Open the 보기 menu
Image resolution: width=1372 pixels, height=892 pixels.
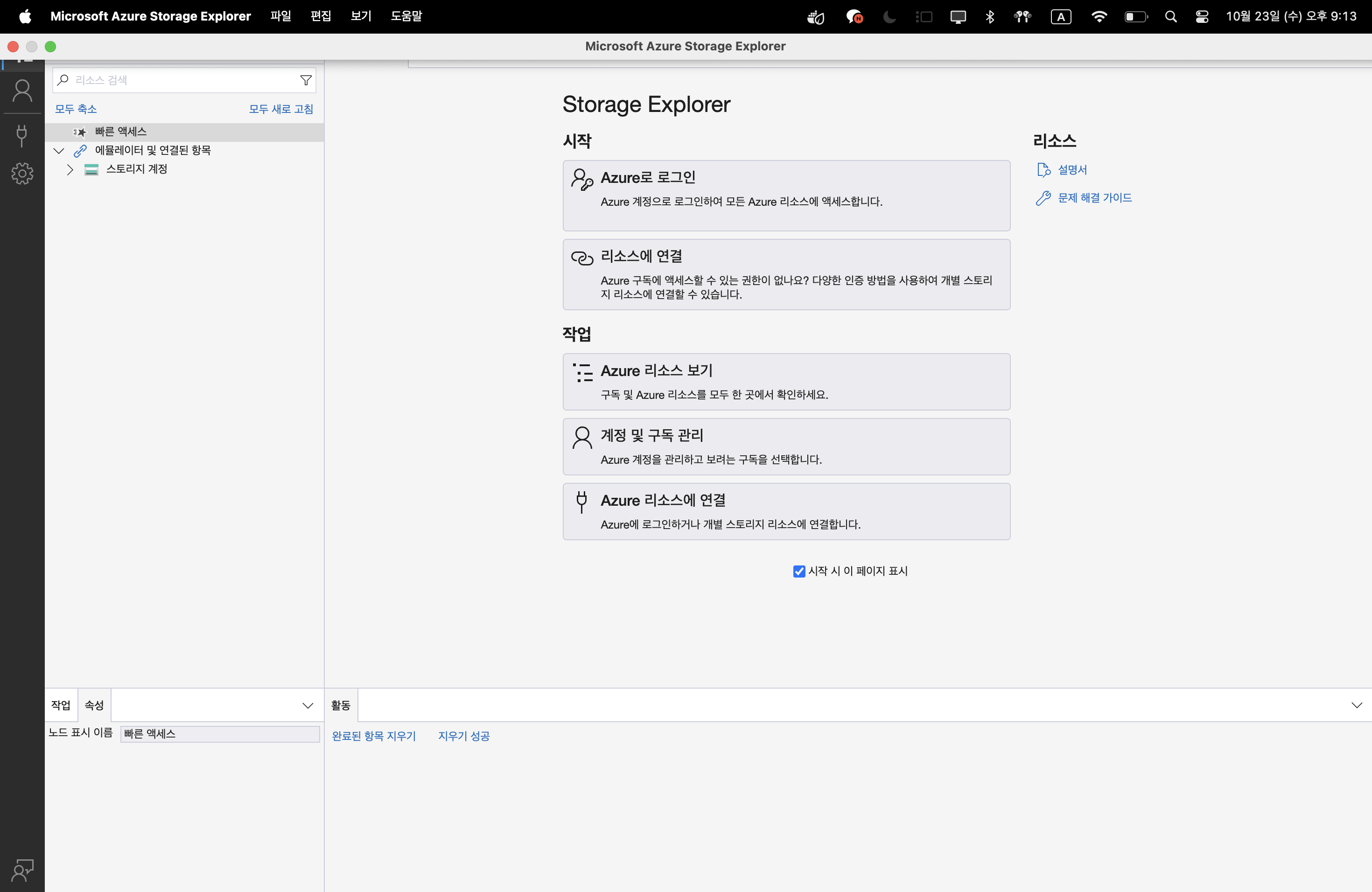(x=361, y=16)
